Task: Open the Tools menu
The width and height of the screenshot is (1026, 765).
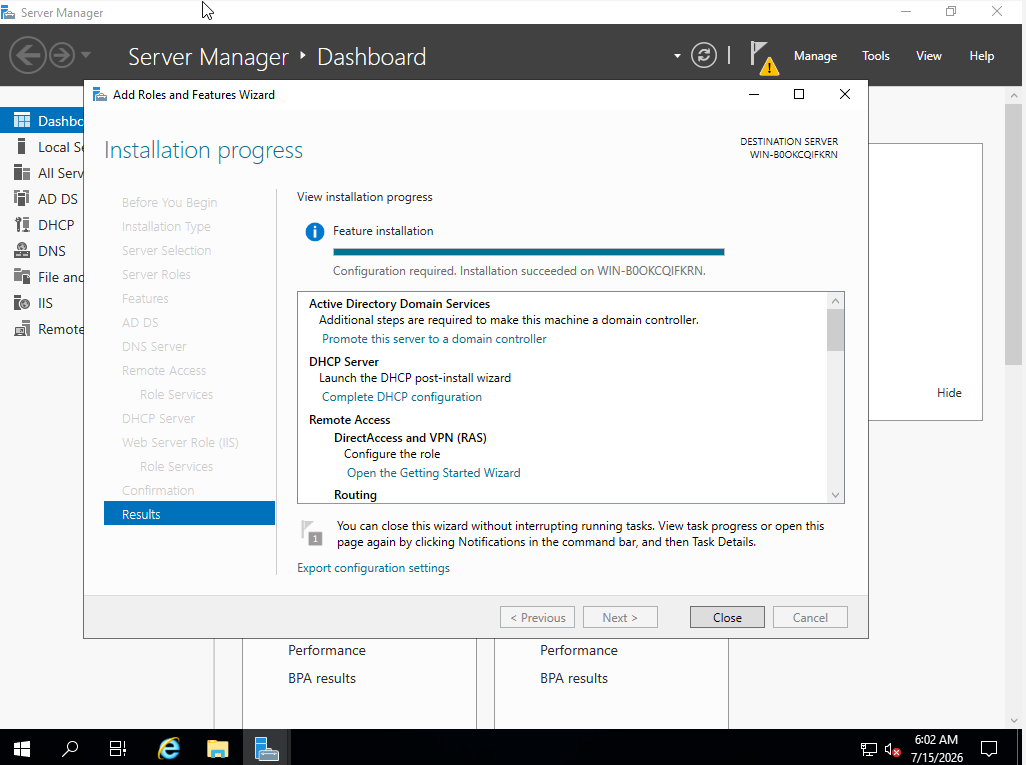Action: pos(876,56)
